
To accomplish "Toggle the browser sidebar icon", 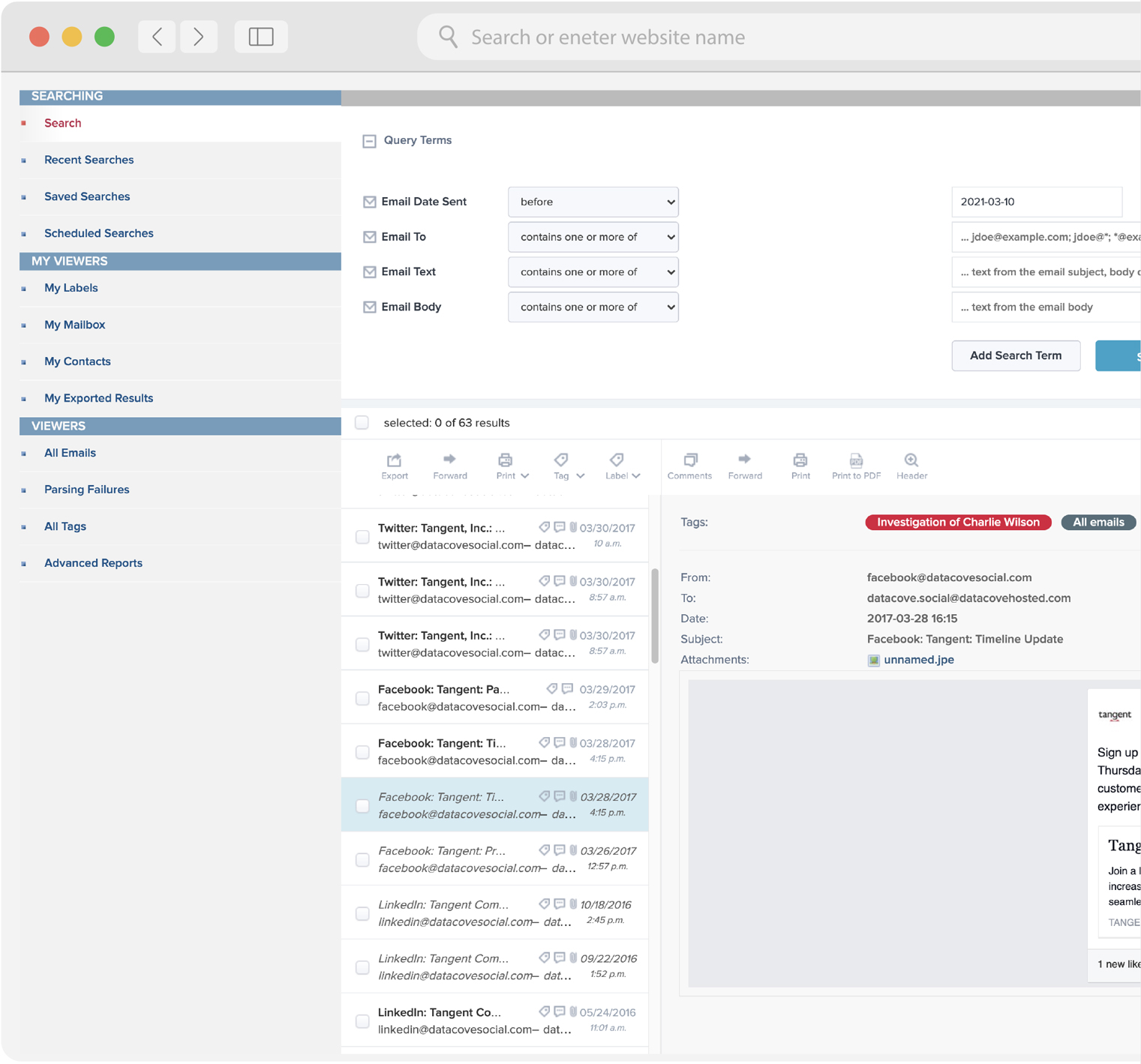I will coord(261,37).
